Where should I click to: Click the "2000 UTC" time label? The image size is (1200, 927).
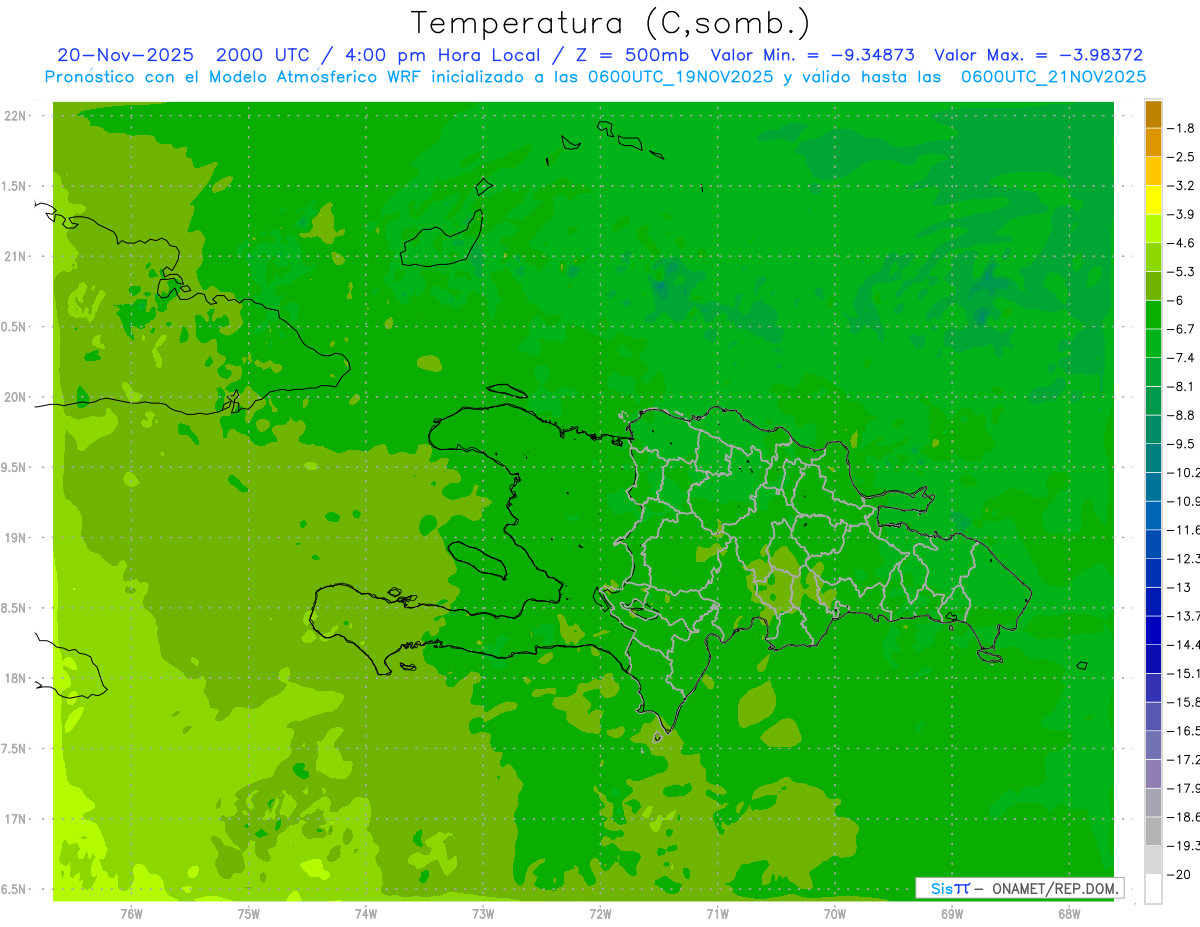pos(263,55)
